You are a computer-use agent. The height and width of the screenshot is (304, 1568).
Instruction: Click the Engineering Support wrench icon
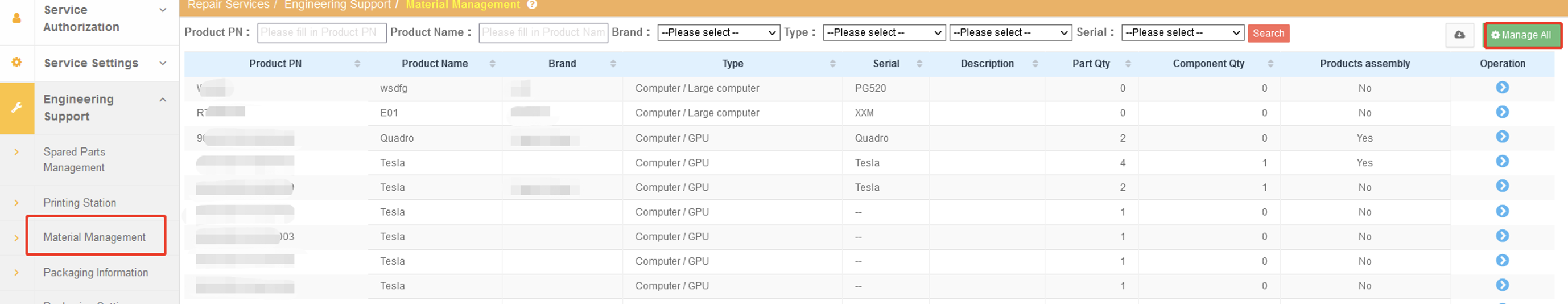pos(17,108)
